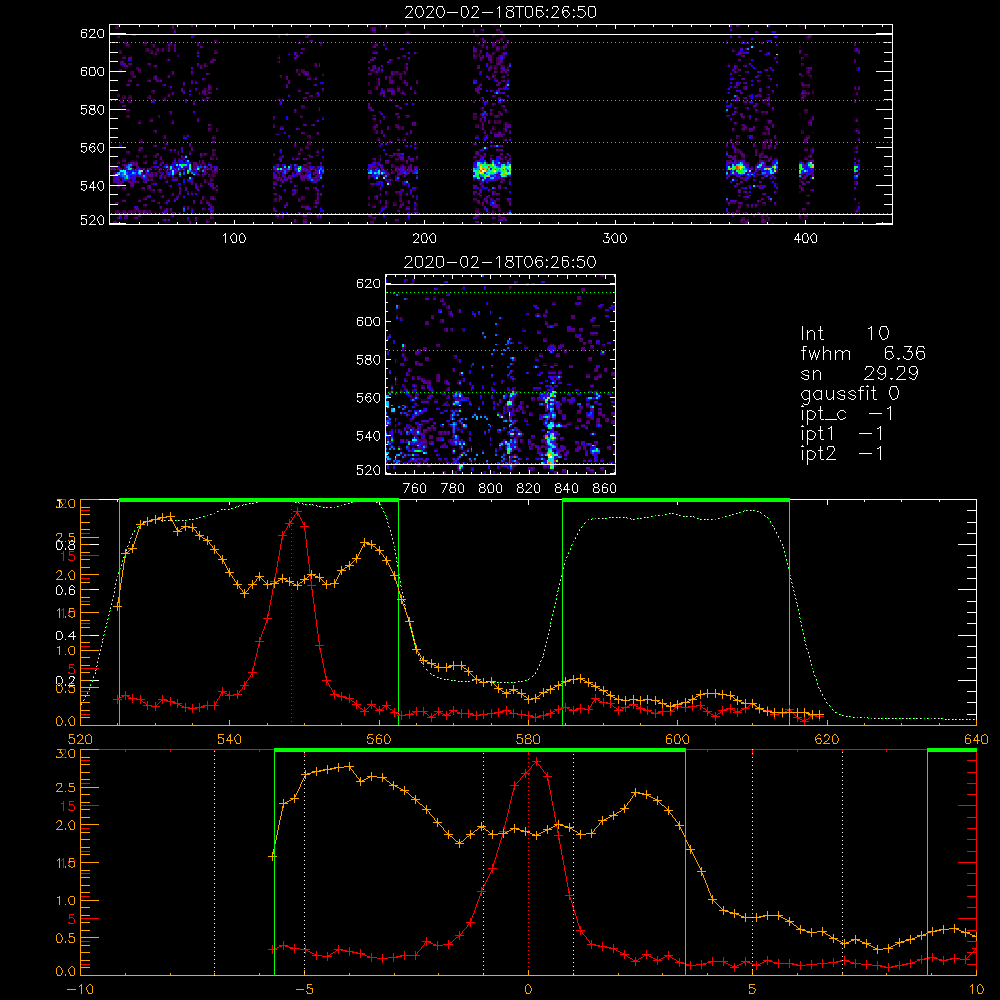The image size is (1000, 1000).
Task: Select the 'gaussfit 0' readout text
Action: 850,393
